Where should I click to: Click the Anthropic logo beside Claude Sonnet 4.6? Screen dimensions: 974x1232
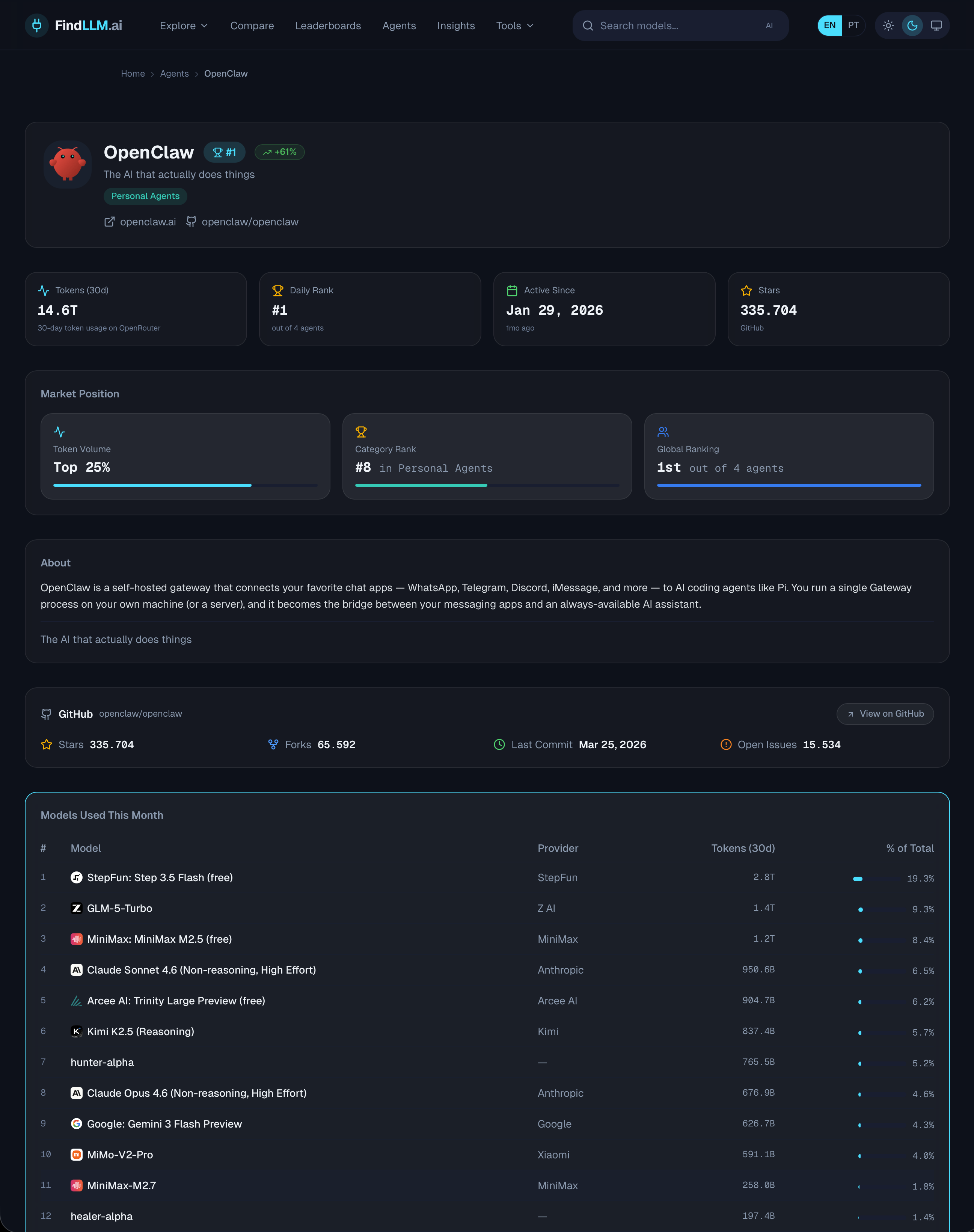[77, 970]
